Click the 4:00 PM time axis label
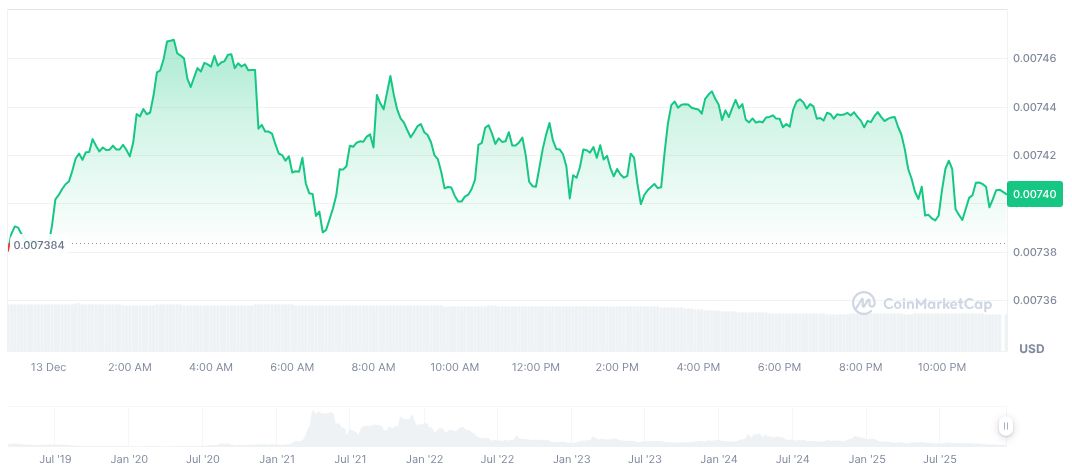 pos(698,367)
